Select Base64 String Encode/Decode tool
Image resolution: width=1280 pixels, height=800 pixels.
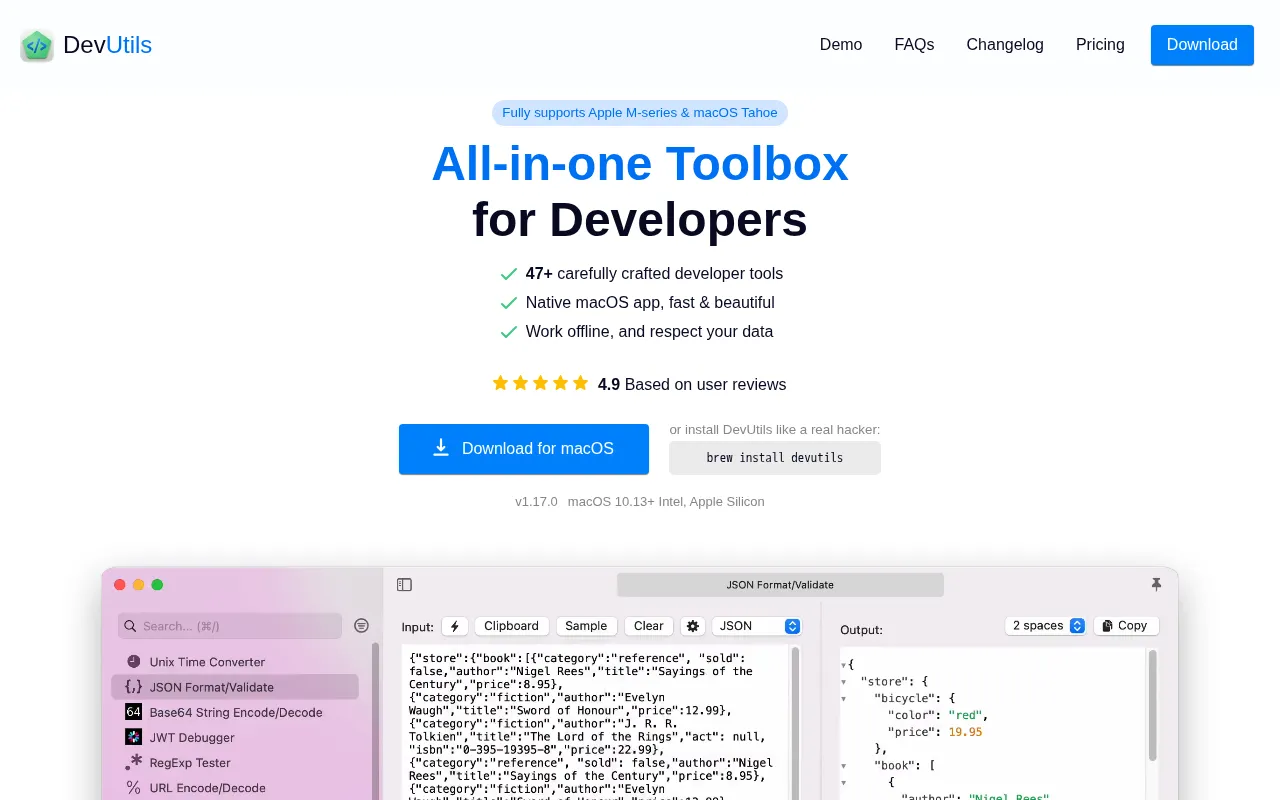pos(235,712)
